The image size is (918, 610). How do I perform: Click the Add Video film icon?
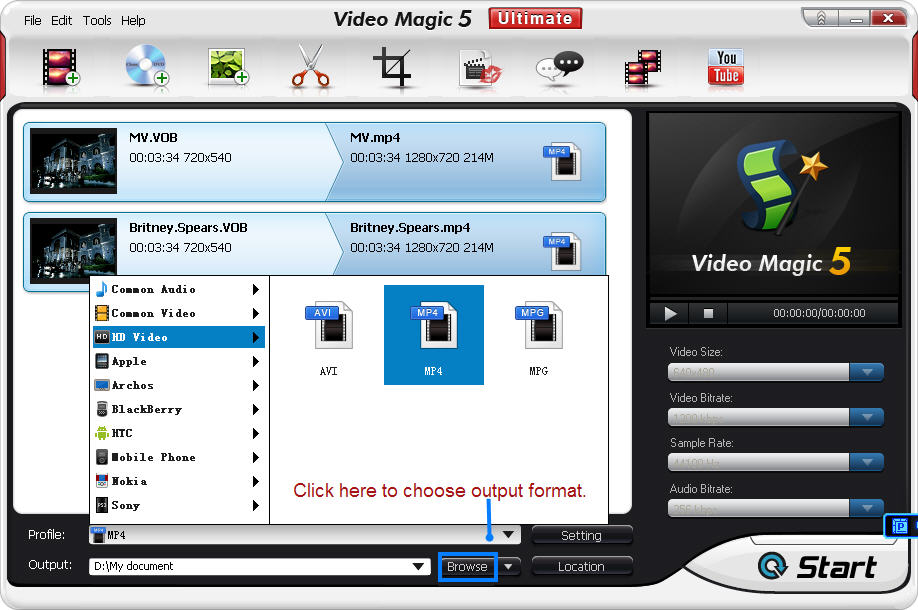coord(60,67)
